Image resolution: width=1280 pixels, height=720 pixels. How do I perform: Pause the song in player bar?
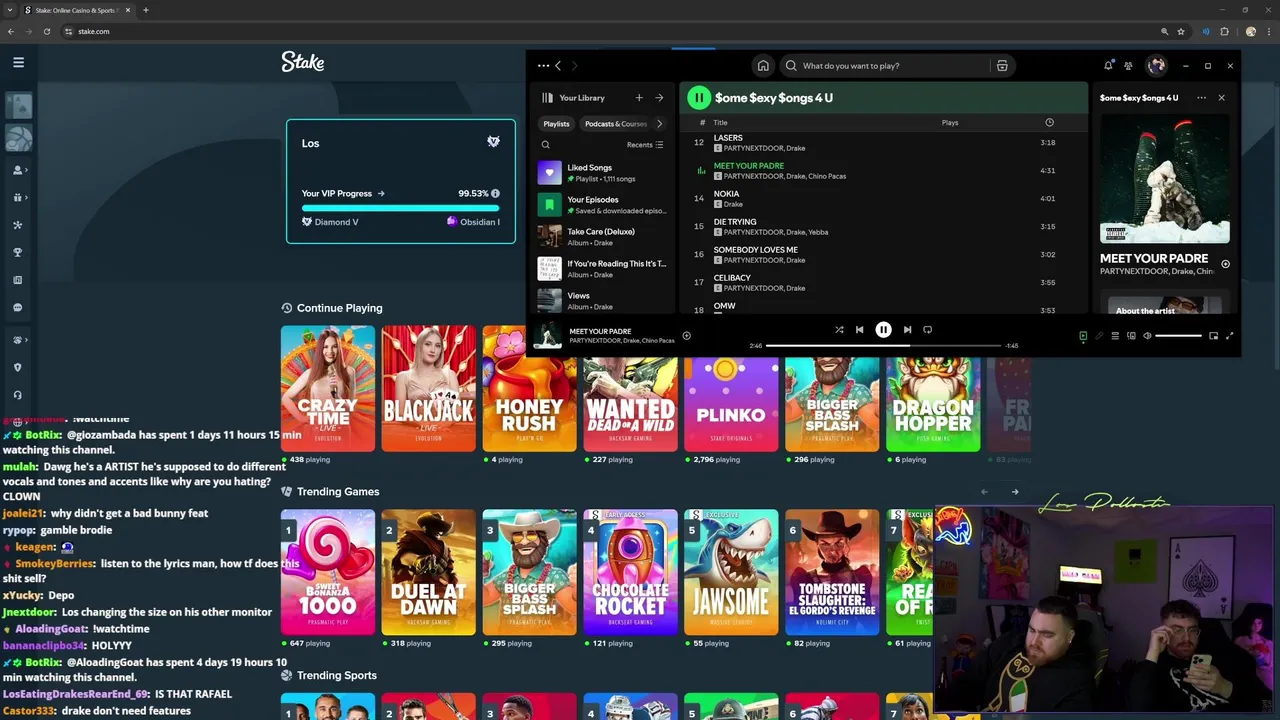coord(883,330)
